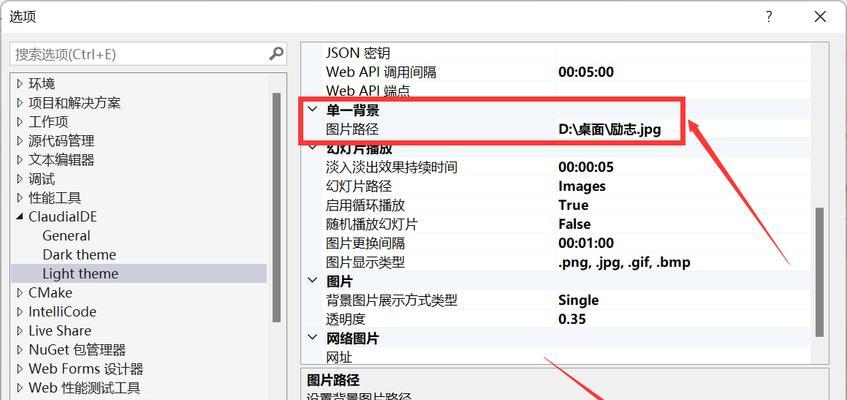Screen dimensions: 847x400
Task: Click the search magnifier icon
Action: pyautogui.click(x=276, y=54)
